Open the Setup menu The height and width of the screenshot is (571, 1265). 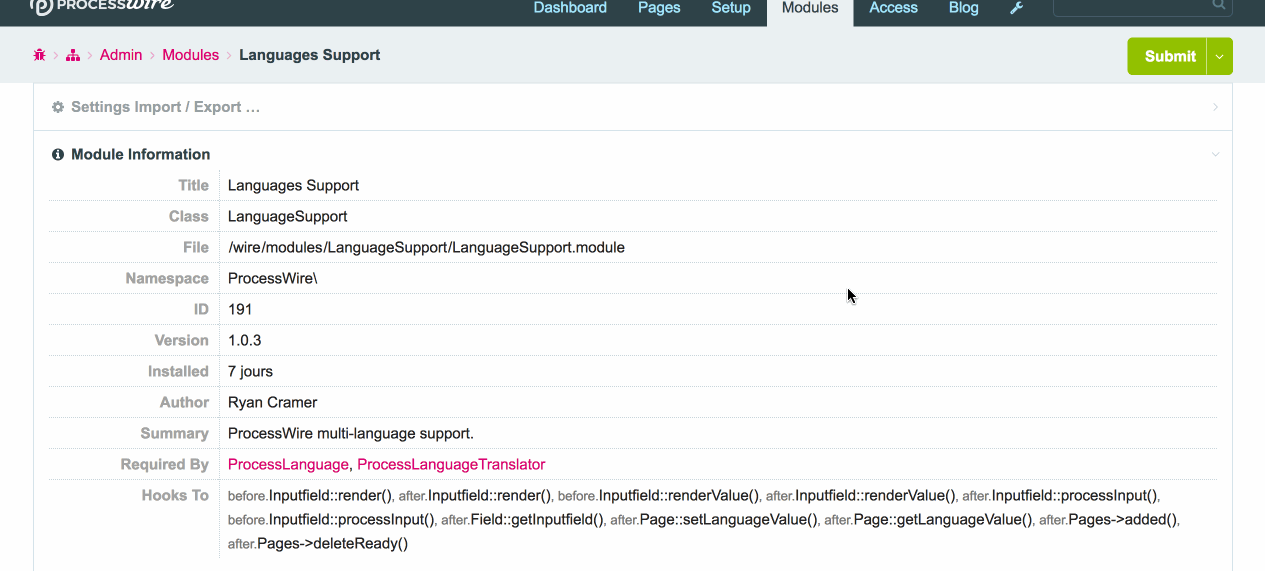pos(731,8)
